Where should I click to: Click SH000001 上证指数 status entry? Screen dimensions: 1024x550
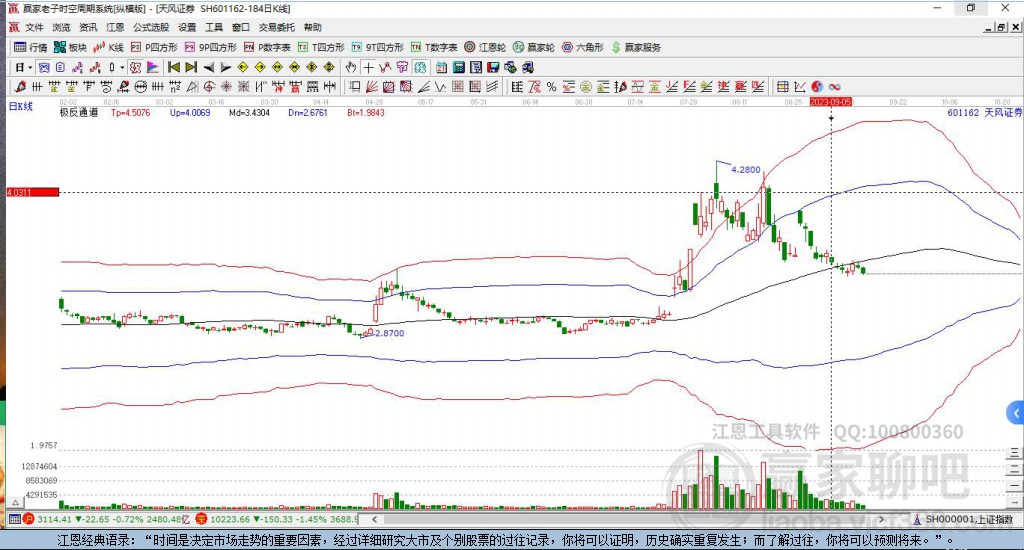964,519
